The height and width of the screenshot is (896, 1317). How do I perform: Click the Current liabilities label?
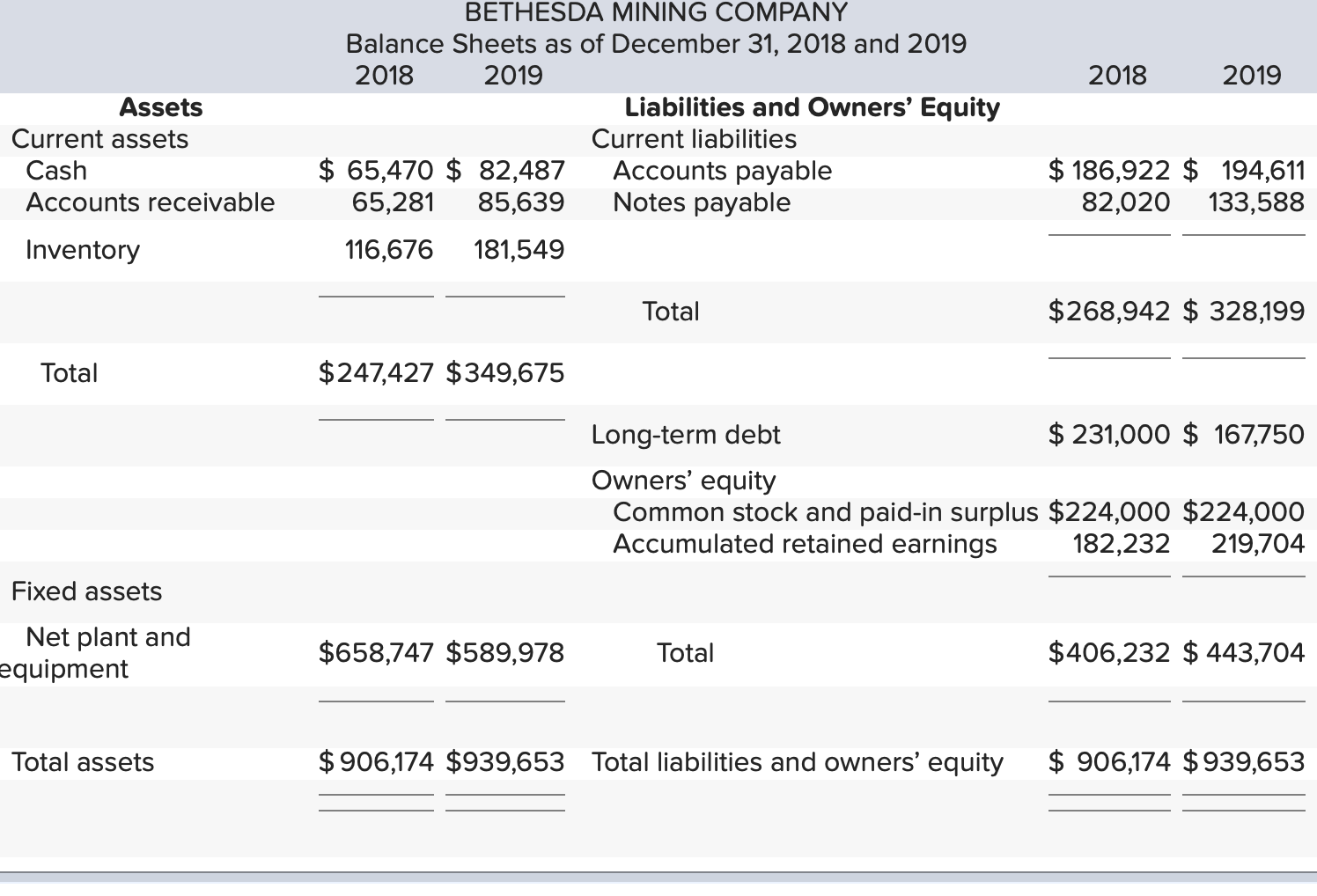coord(694,139)
